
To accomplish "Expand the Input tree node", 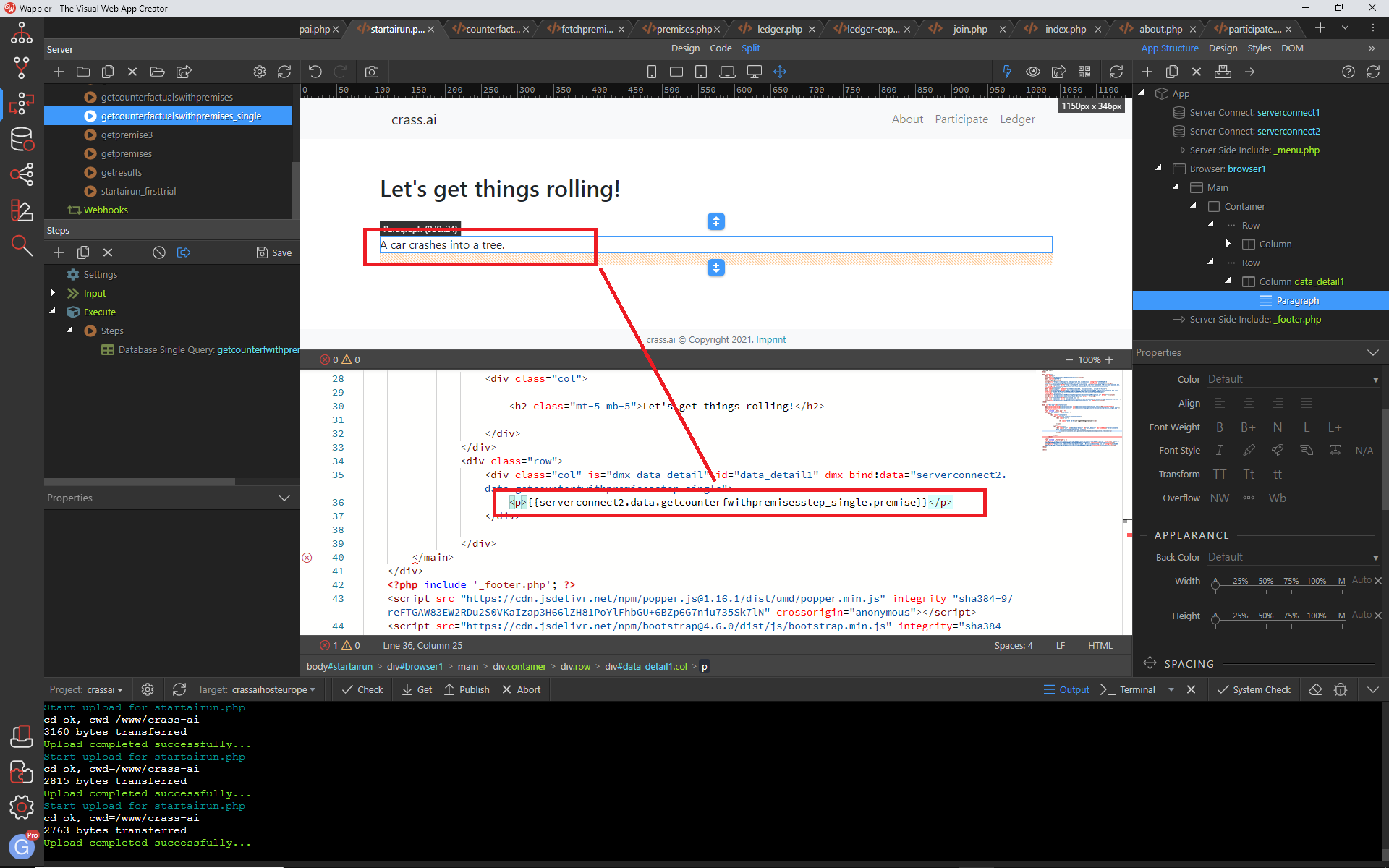I will 53,293.
